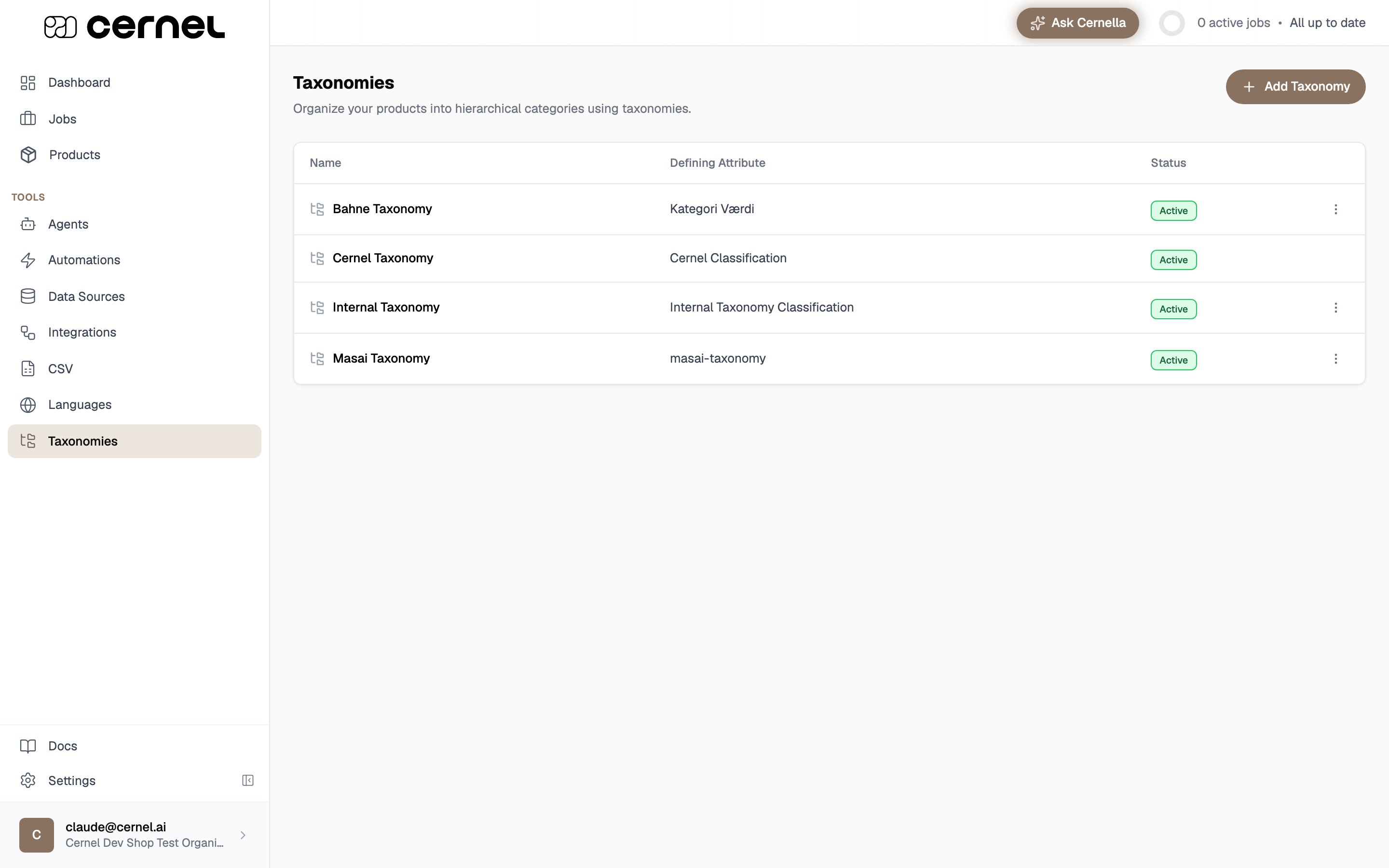Click the masai-taxonomy attribute cell
Screen dimensions: 1389x868
(718, 359)
